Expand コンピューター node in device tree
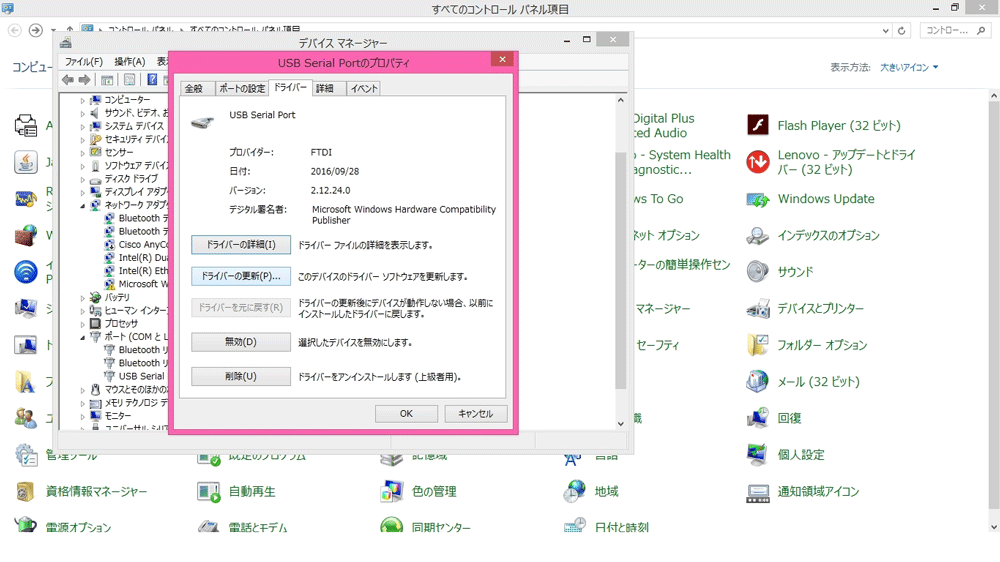This screenshot has width=1000, height=562. (82, 100)
